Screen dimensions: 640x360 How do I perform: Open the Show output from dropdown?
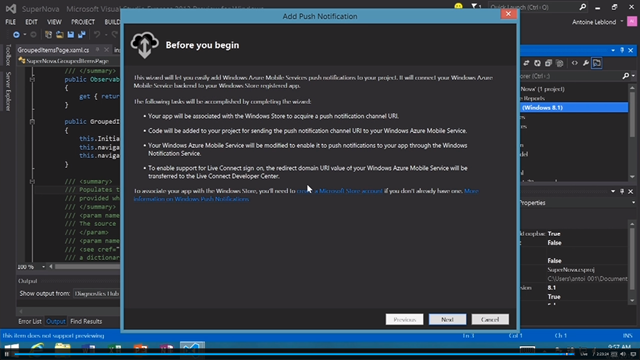coord(97,293)
